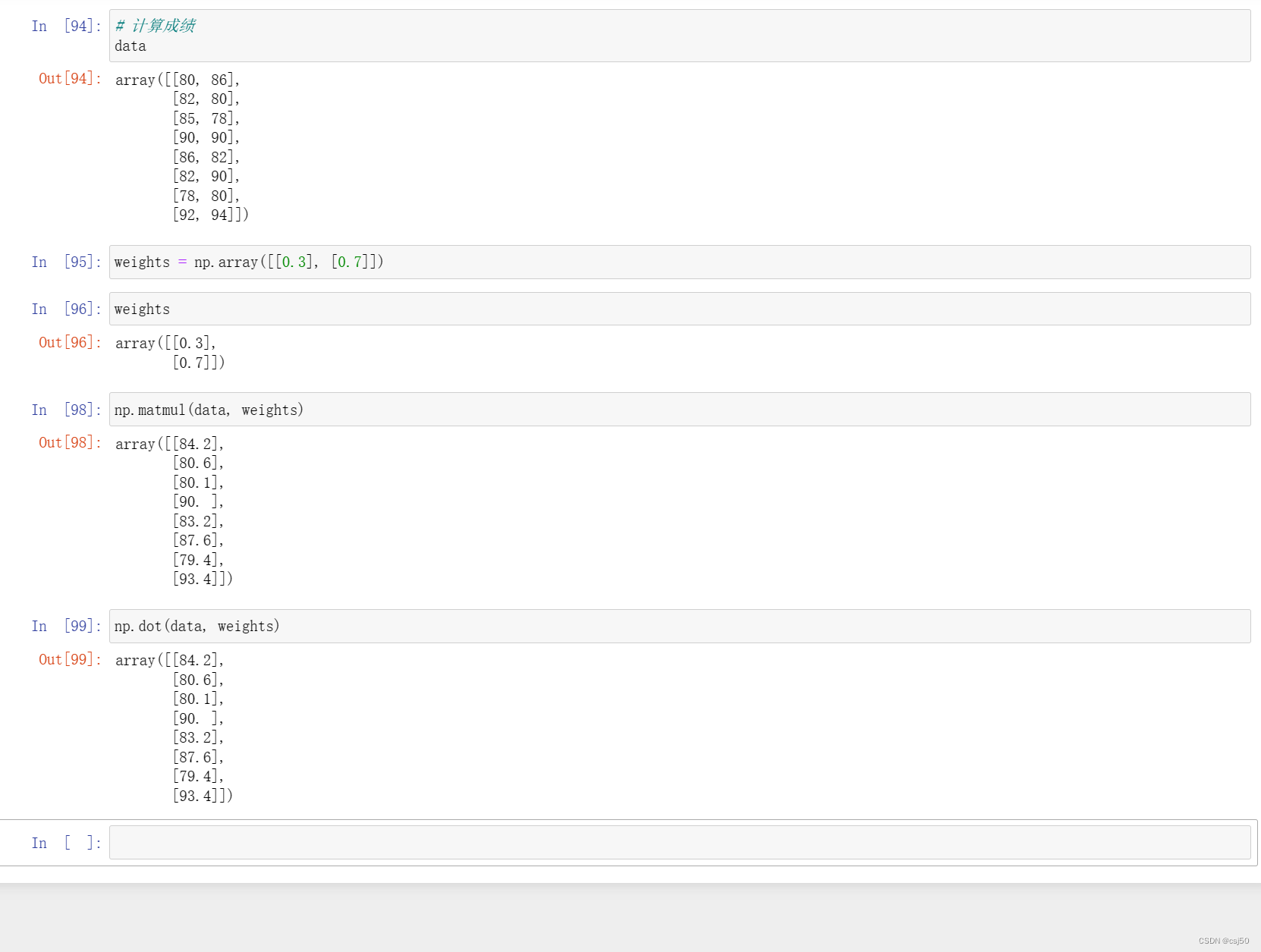Click the value 0.3 in the weights cell

click(292, 262)
